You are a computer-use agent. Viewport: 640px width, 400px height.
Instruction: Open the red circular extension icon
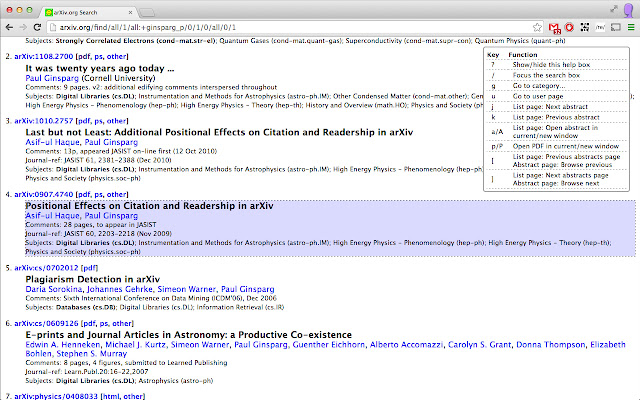569,27
